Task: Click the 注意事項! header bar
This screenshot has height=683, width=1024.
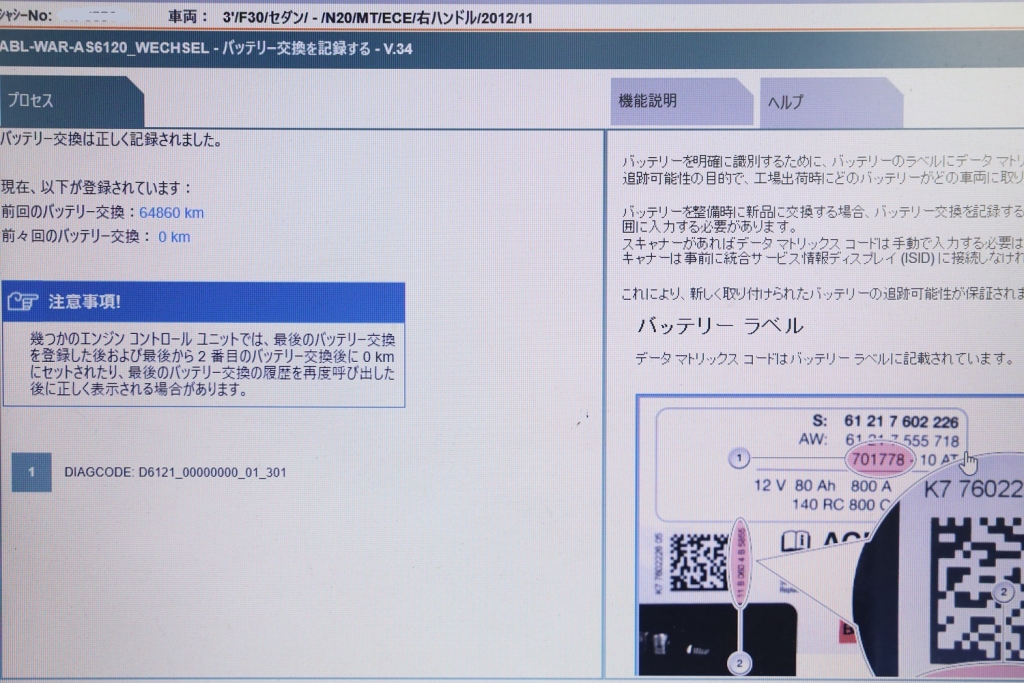Action: (204, 302)
